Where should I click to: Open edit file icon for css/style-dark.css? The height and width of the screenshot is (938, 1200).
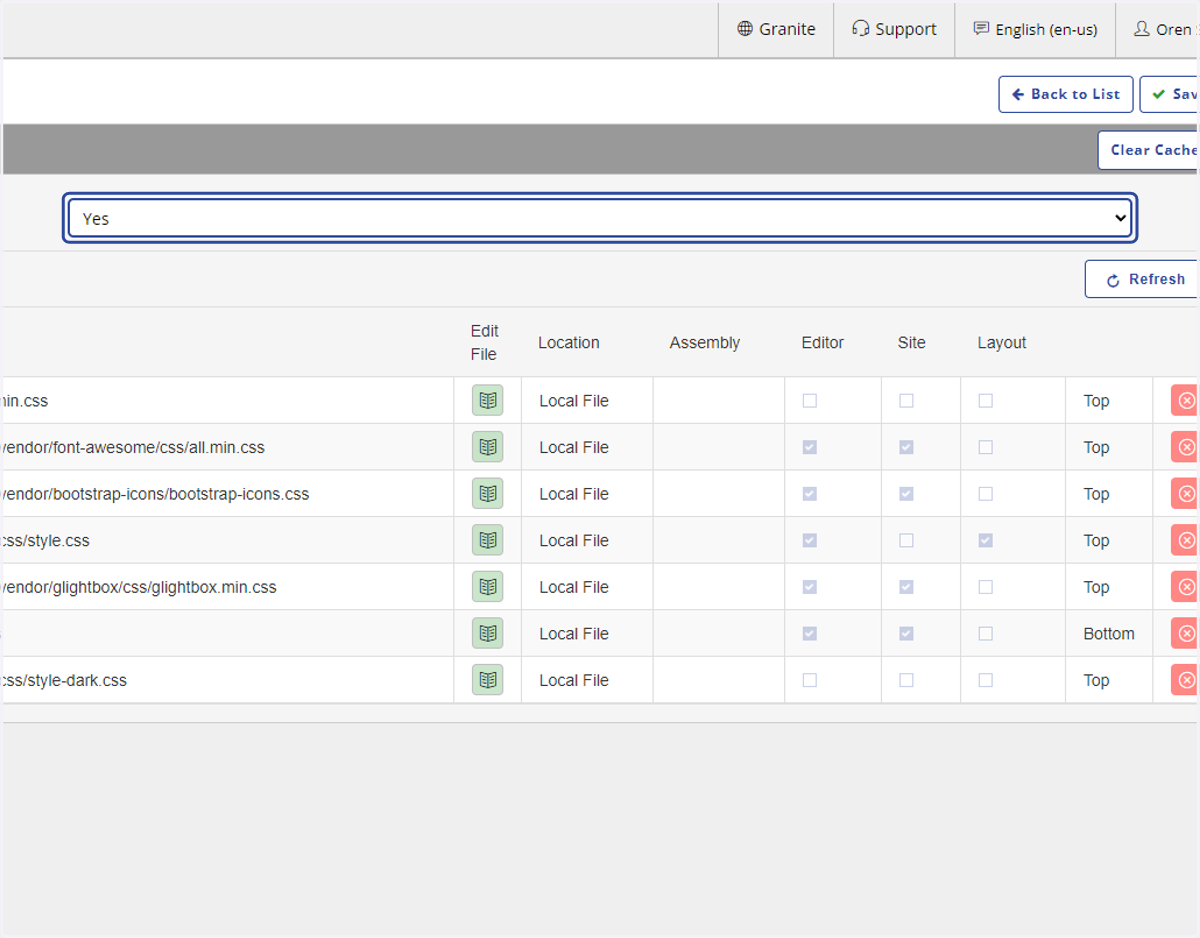tap(488, 680)
